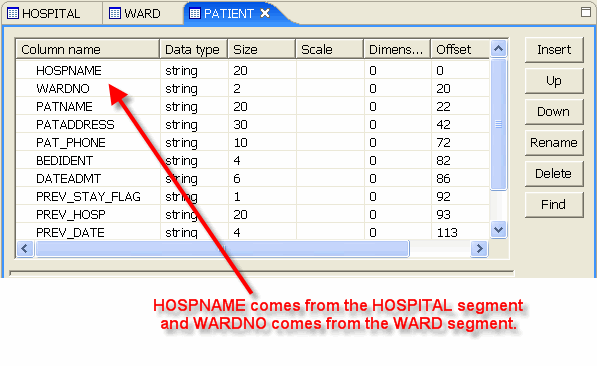The image size is (597, 366).
Task: Click the Size cell 30 of PATADDRESS
Action: [262, 125]
